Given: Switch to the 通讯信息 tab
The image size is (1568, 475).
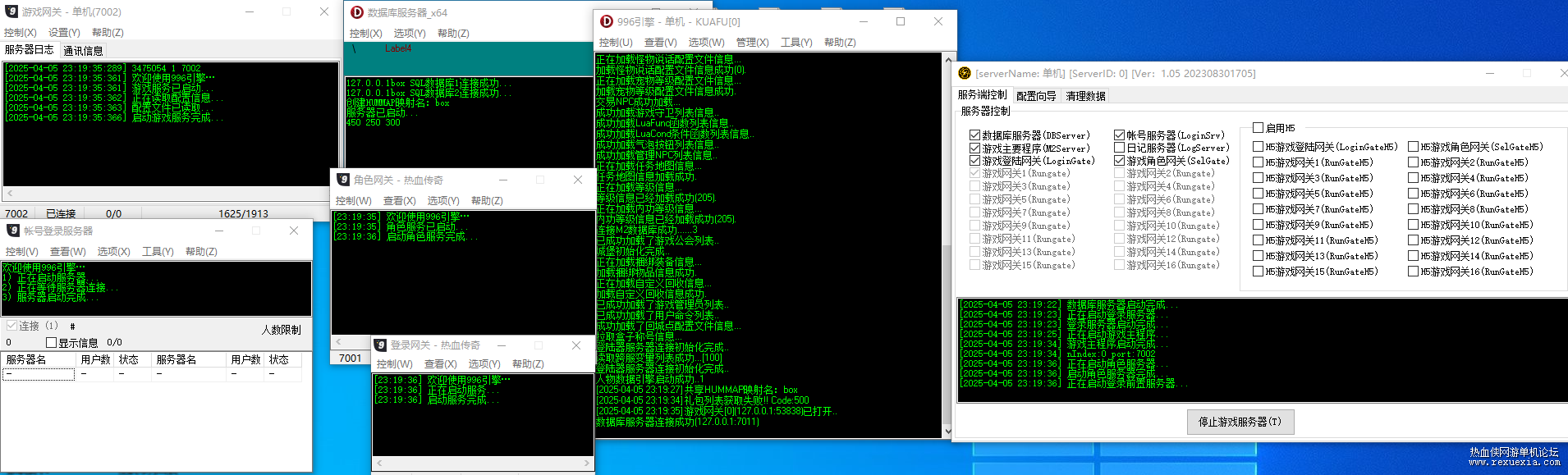Looking at the screenshot, I should [83, 51].
